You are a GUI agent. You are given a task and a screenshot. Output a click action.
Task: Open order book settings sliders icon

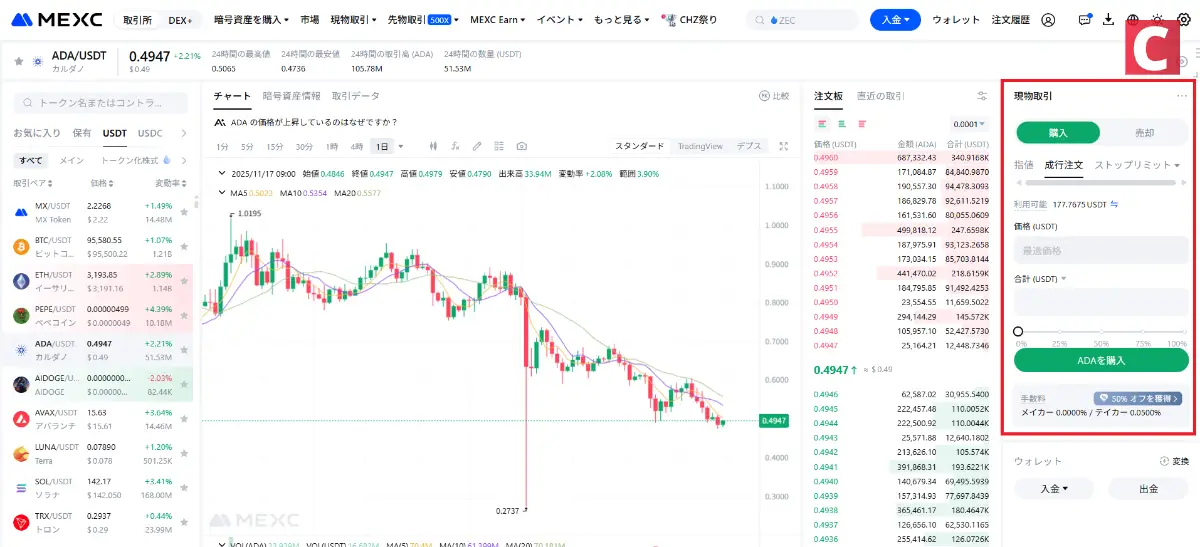(x=981, y=96)
